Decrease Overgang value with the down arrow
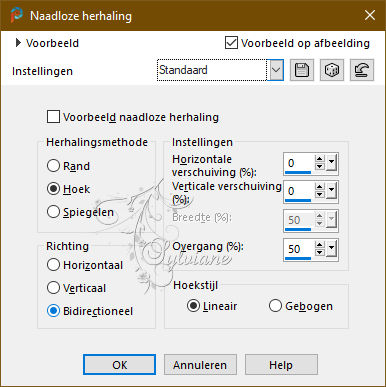 tap(319, 252)
